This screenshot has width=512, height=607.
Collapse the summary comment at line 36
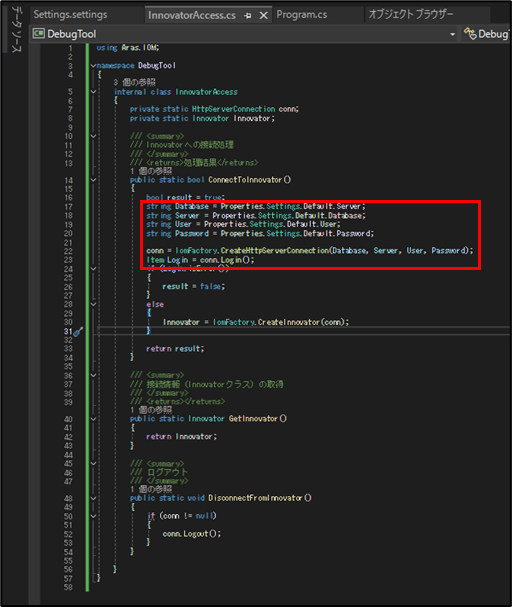(x=93, y=375)
